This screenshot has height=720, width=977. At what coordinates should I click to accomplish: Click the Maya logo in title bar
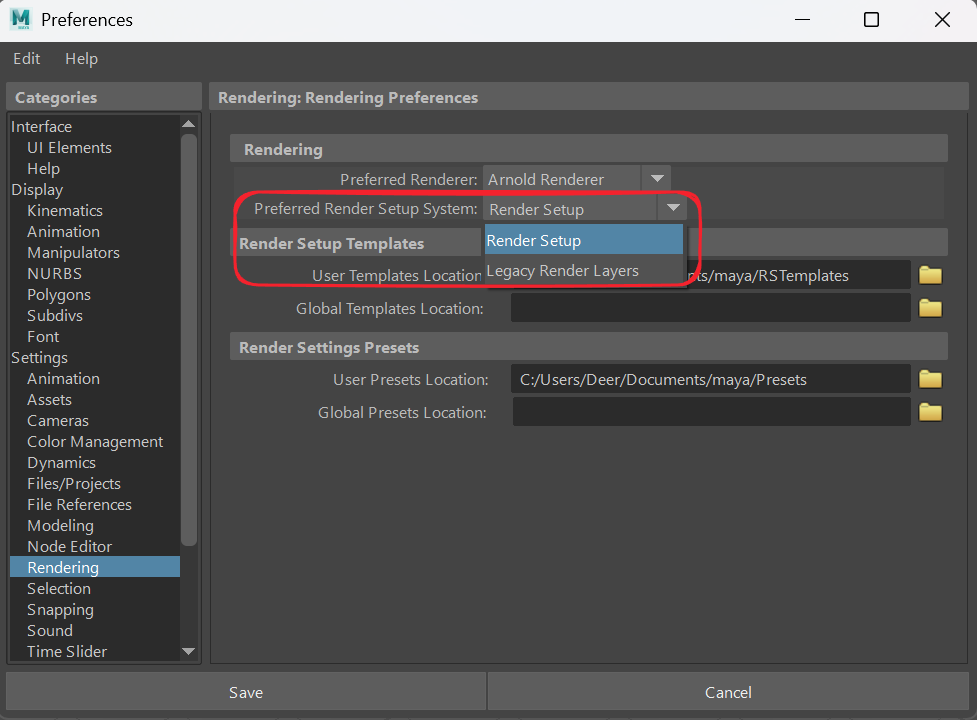(21, 19)
